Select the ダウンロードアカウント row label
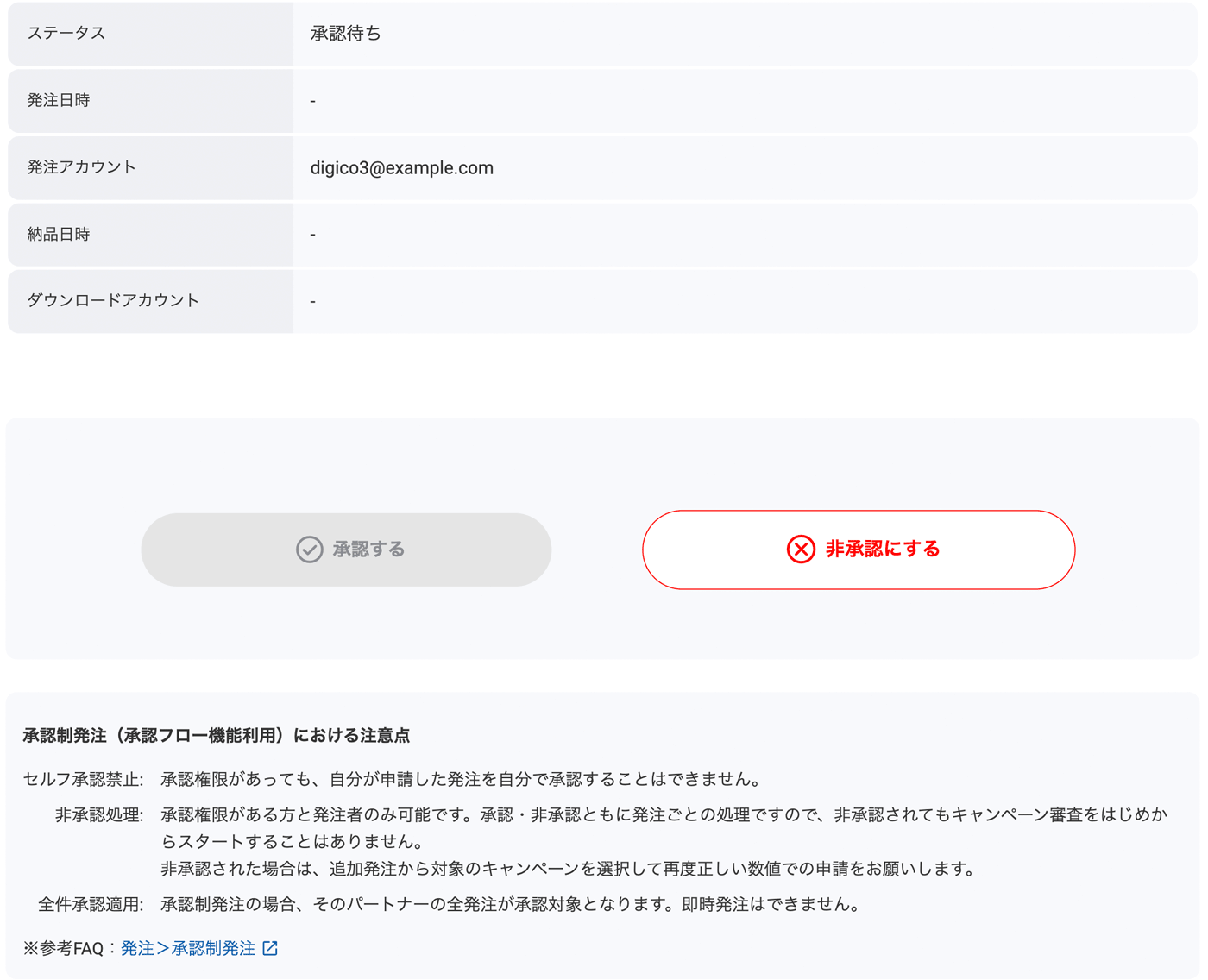 113,300
